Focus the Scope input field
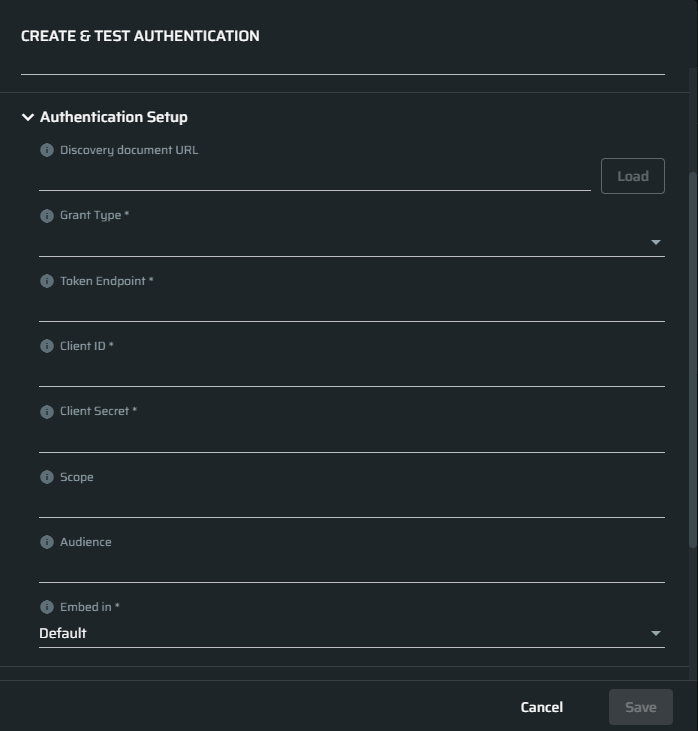Viewport: 698px width, 731px height. point(352,503)
